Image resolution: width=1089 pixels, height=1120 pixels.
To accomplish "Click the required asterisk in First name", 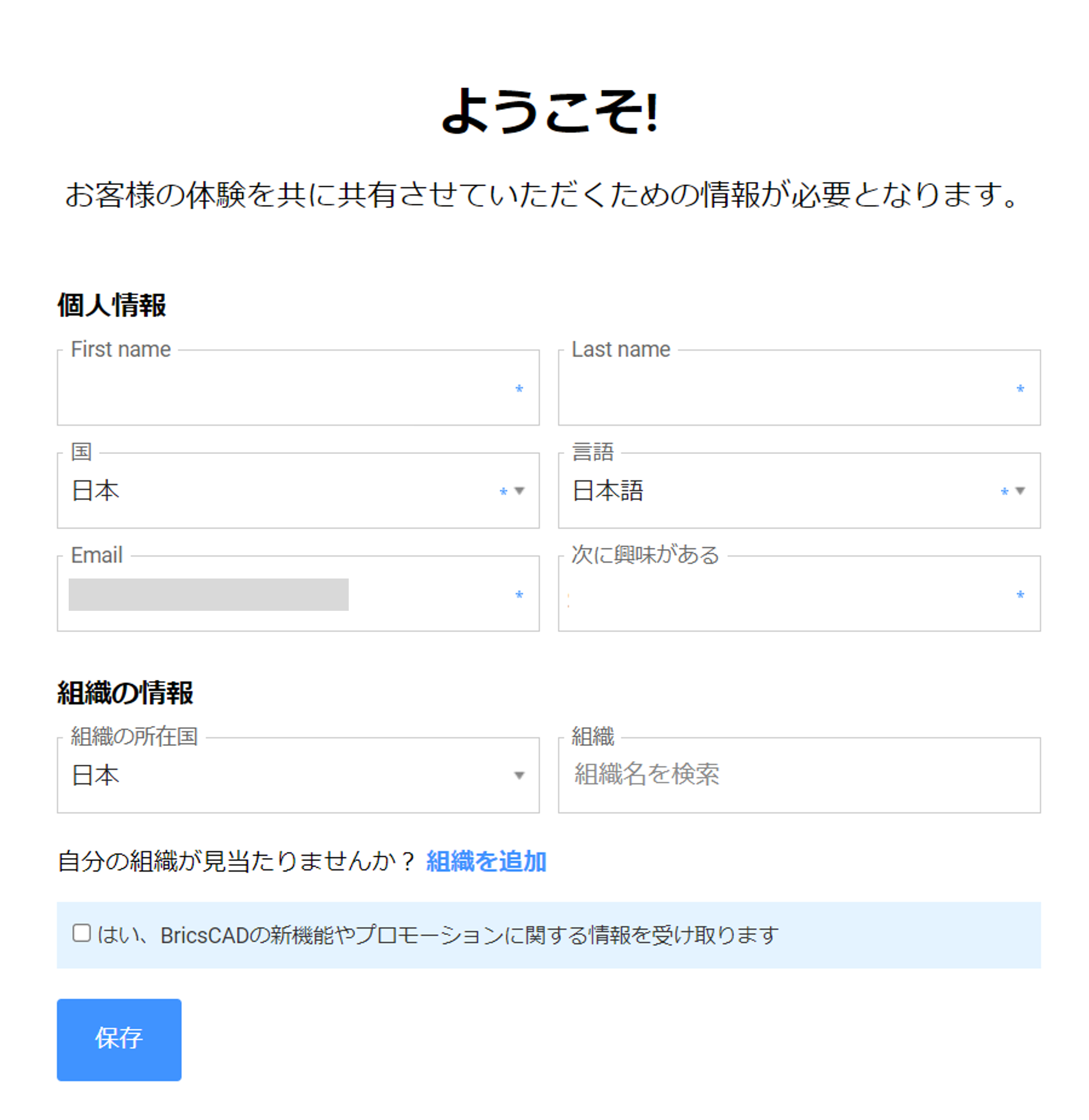I will tap(519, 389).
